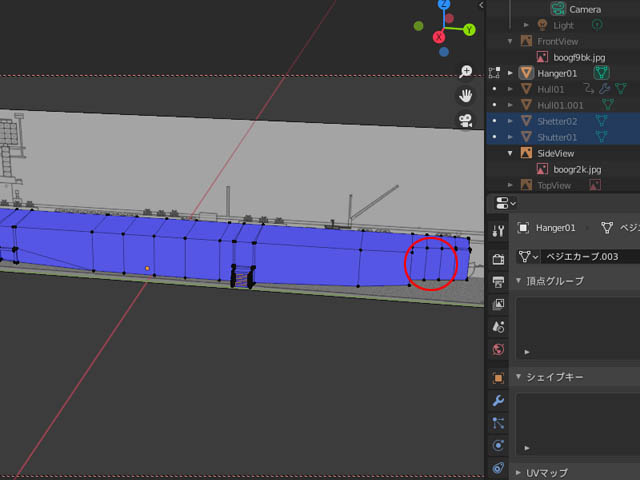Select Shetter02 in the outliner
Image resolution: width=640 pixels, height=480 pixels.
(557, 121)
